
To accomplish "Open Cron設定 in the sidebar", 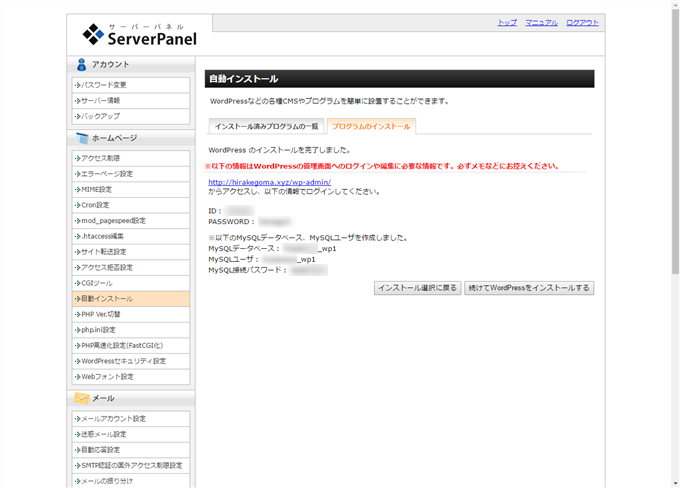I will [95, 205].
